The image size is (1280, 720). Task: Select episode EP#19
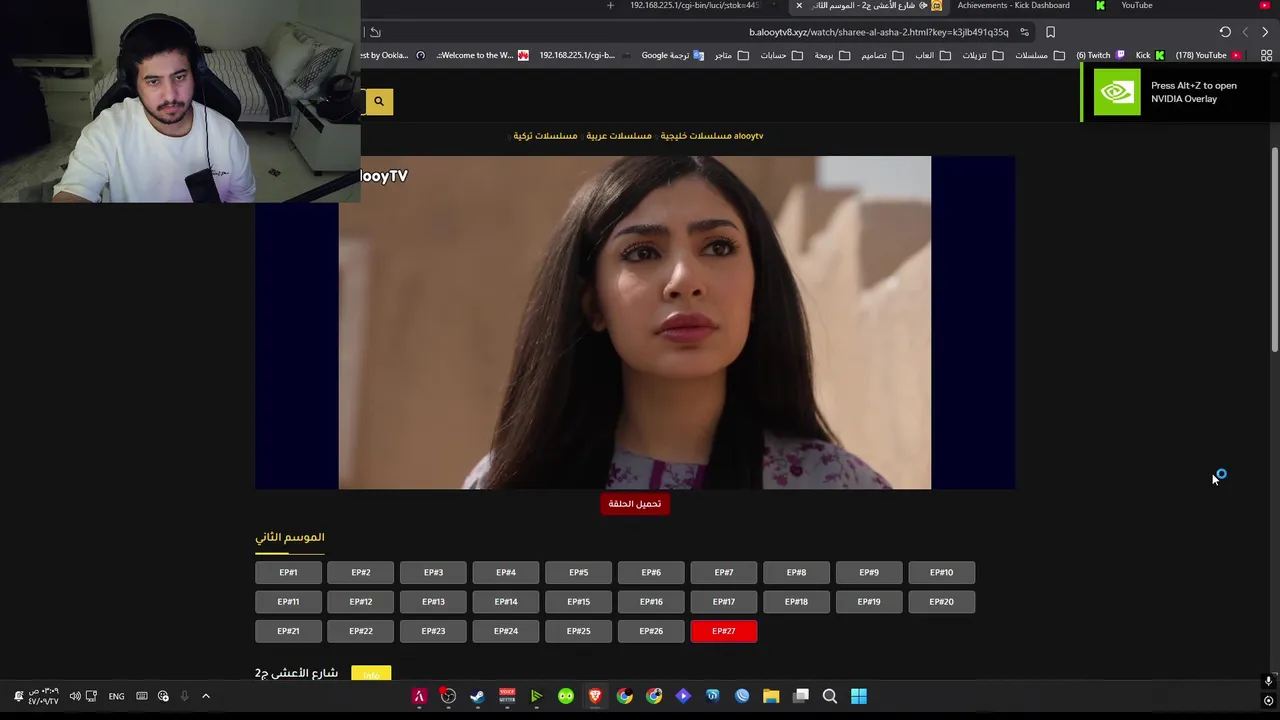(x=869, y=602)
